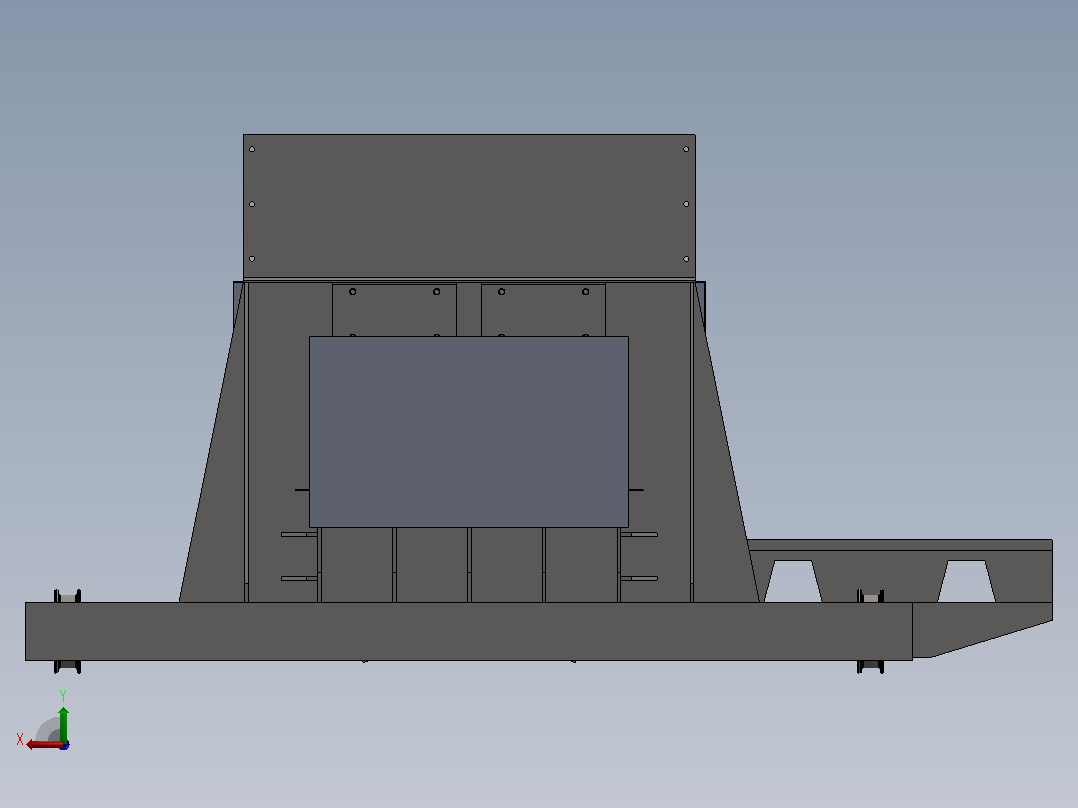Select the top flange of right extension platform
Screen dimensions: 1078x808
tap(900, 545)
